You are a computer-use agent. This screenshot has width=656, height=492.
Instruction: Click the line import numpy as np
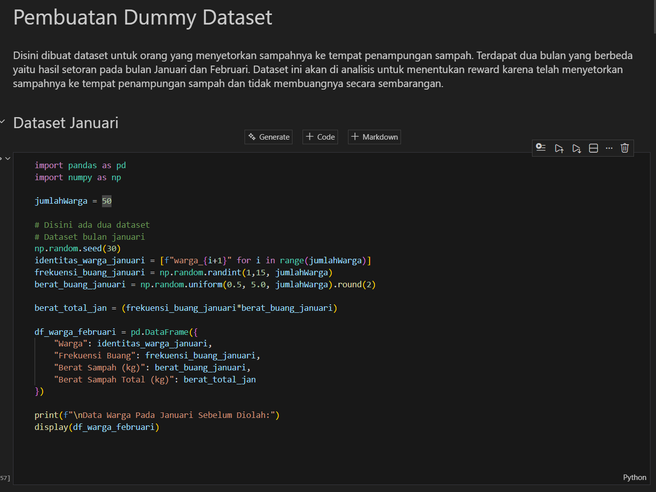[x=78, y=177]
